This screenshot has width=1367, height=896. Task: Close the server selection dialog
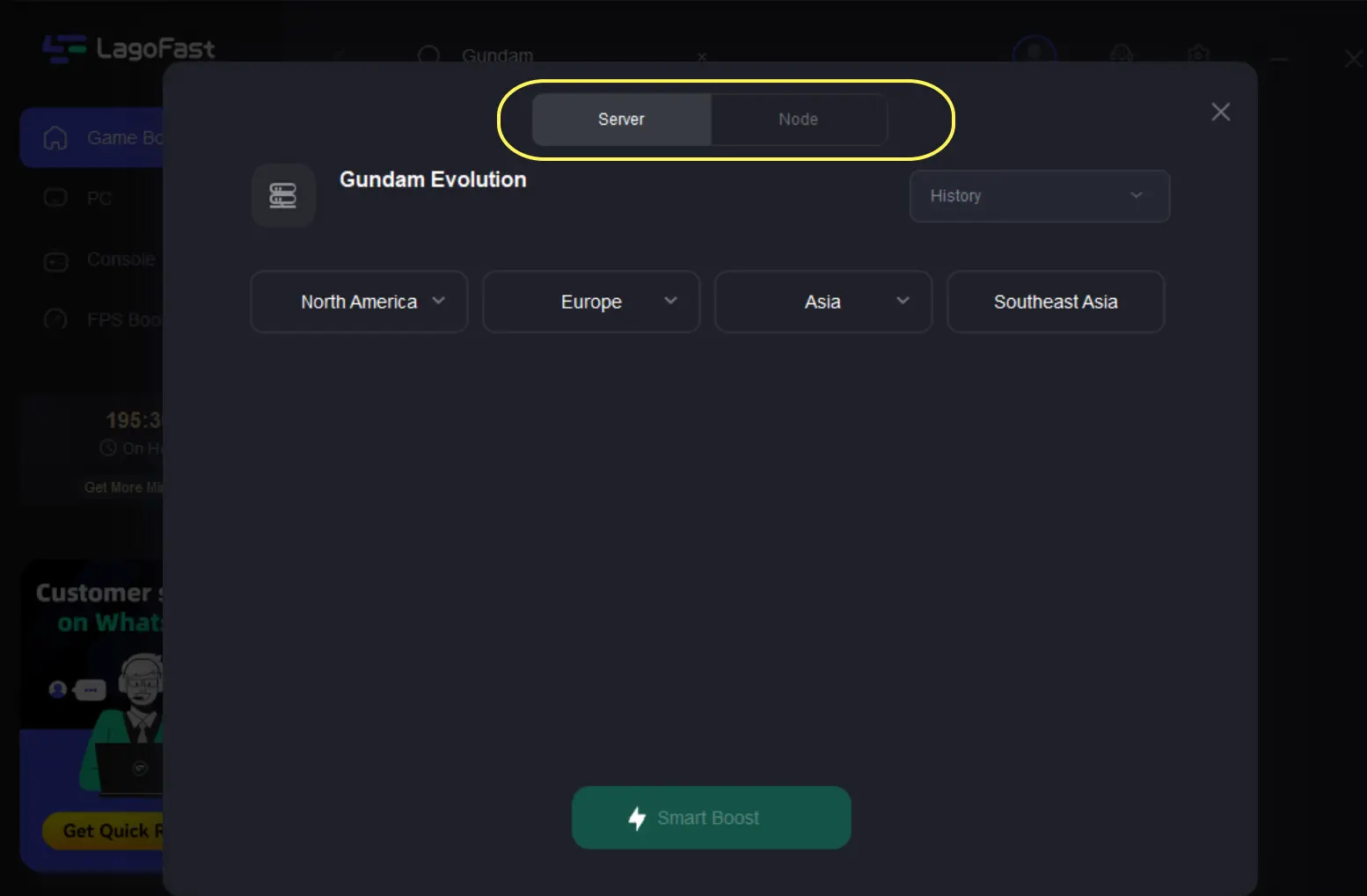(1220, 112)
